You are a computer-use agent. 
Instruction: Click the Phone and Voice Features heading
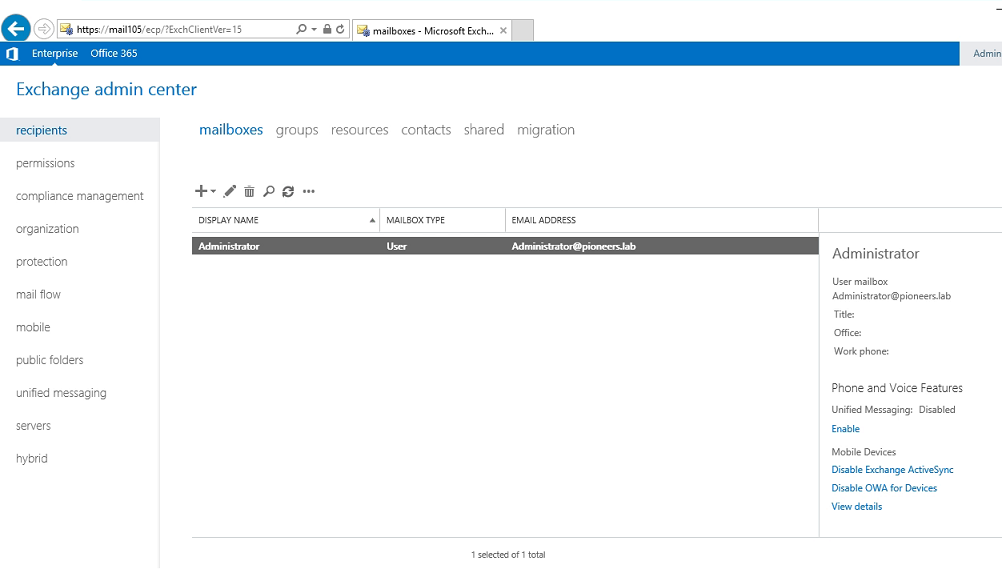coord(897,388)
